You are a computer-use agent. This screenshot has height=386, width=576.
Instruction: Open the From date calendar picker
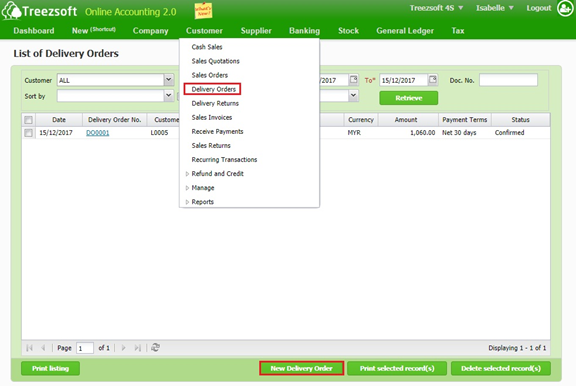(353, 79)
